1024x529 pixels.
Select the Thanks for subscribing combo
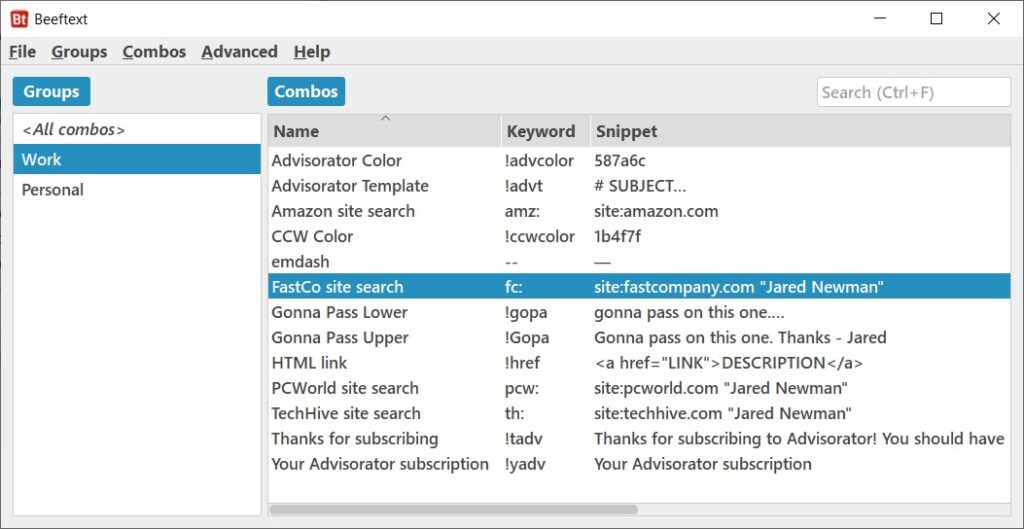point(639,439)
